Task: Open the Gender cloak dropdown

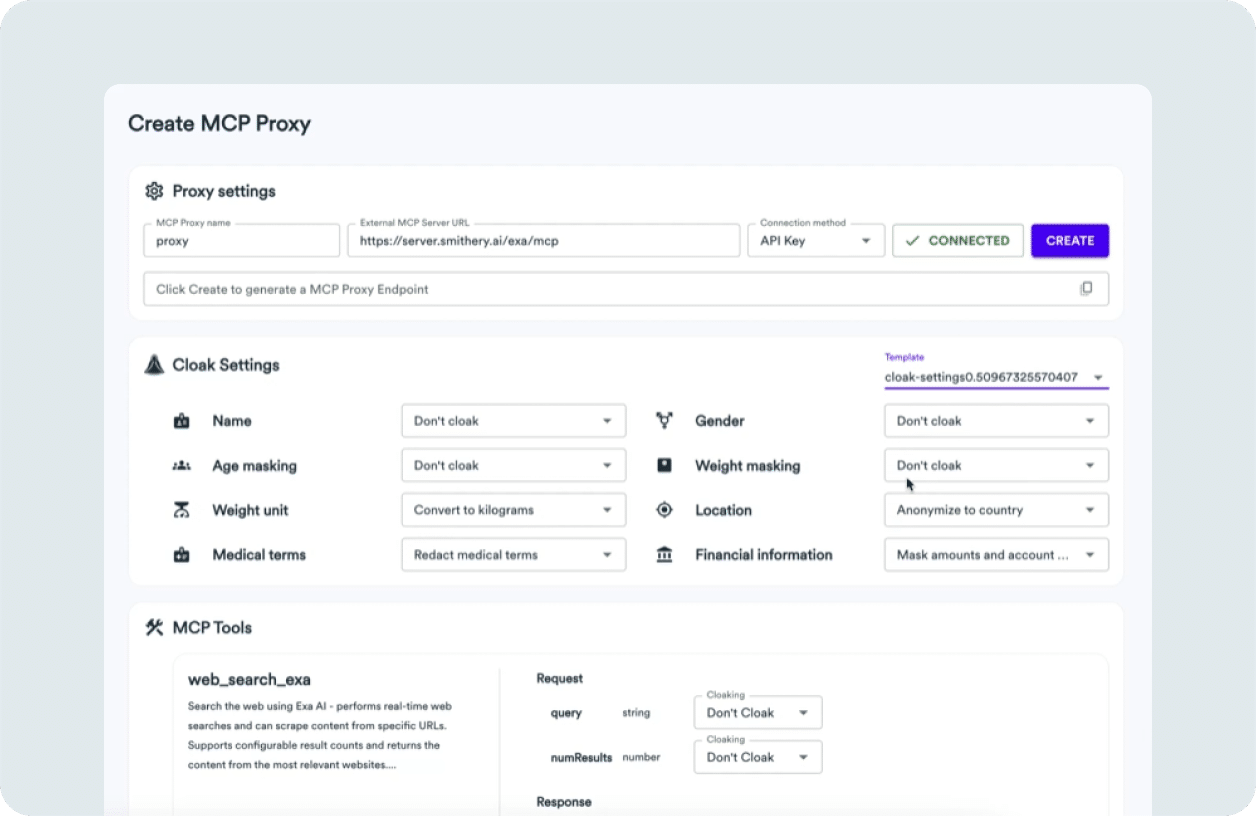Action: pyautogui.click(x=996, y=421)
